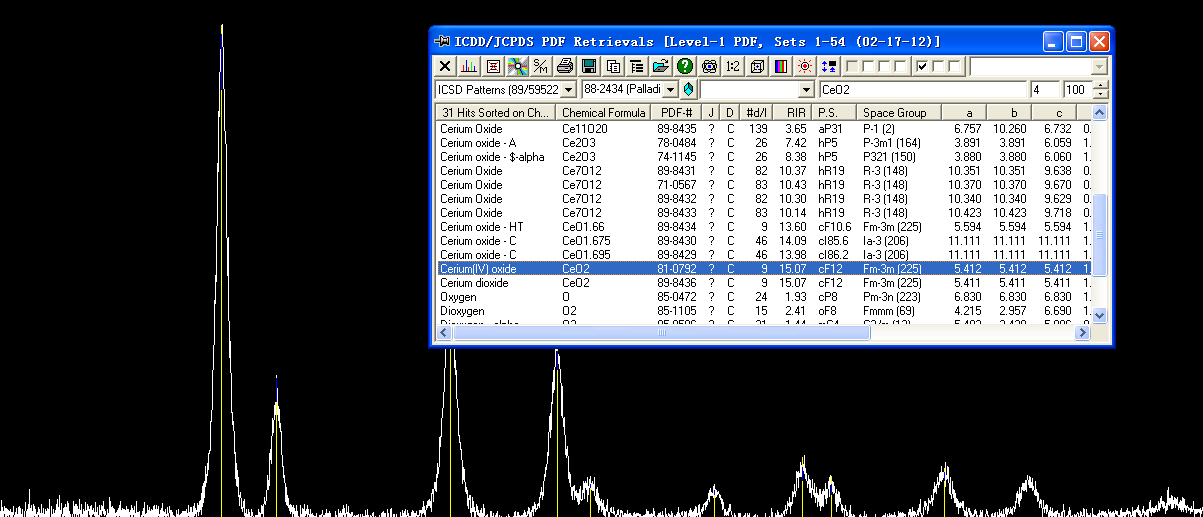Open the empty combo box beside the crystal icon
Image resolution: width=1203 pixels, height=517 pixels.
point(806,90)
